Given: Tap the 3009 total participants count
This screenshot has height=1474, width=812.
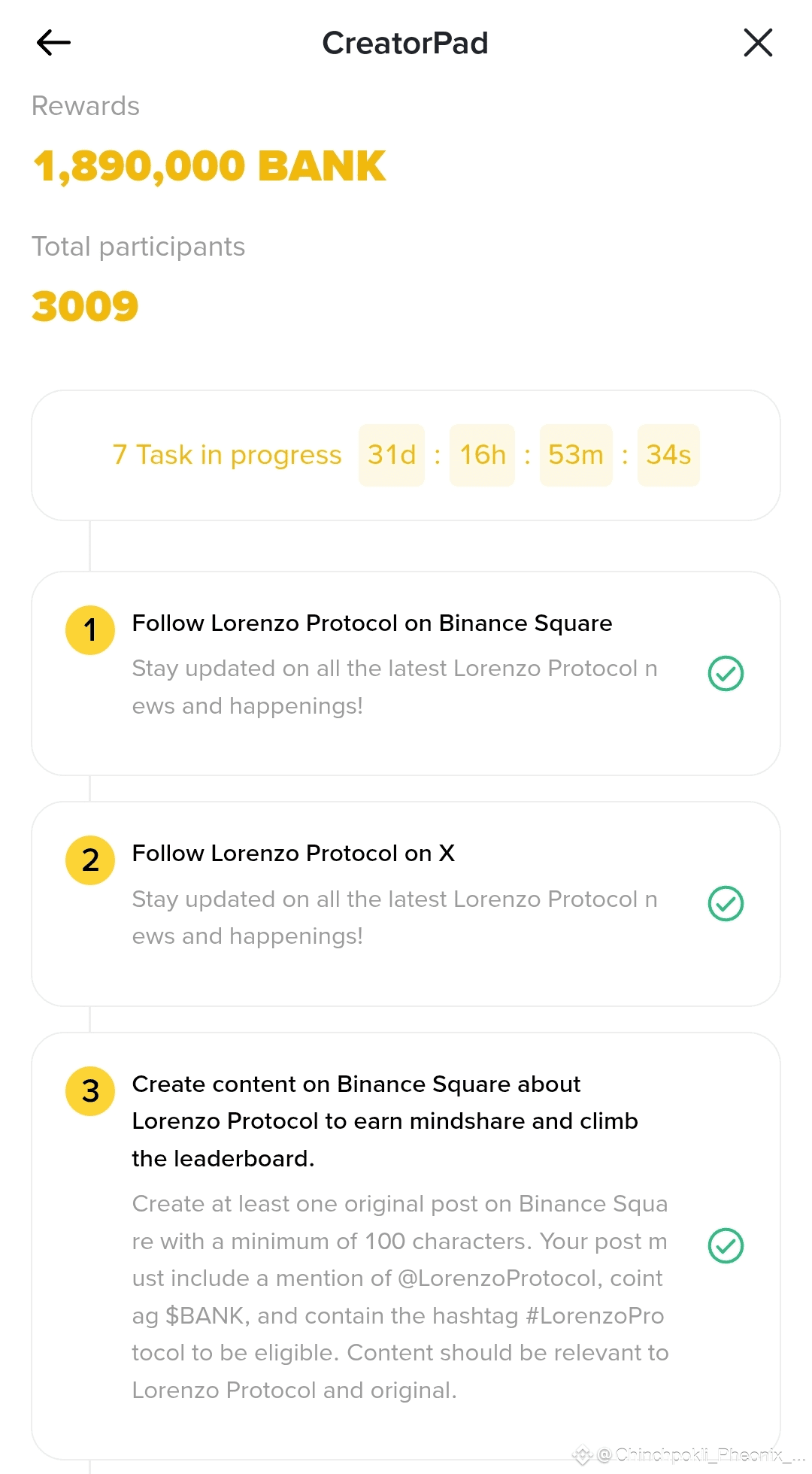Looking at the screenshot, I should 85,306.
